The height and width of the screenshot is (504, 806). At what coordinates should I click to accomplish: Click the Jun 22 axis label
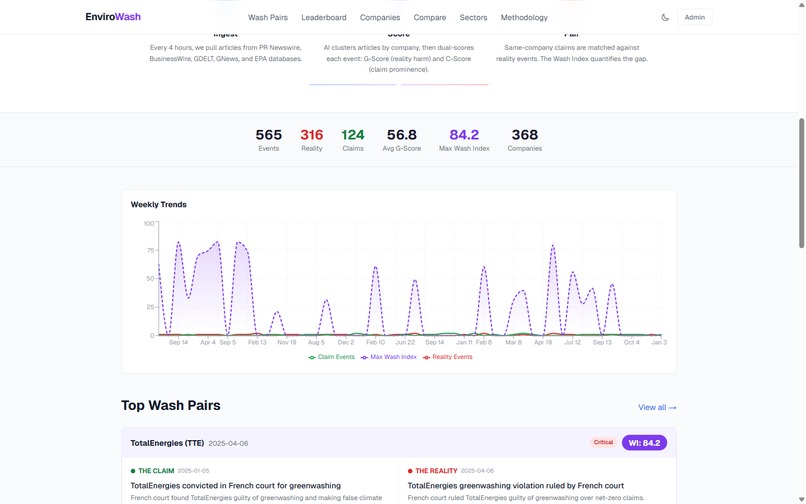tap(405, 343)
